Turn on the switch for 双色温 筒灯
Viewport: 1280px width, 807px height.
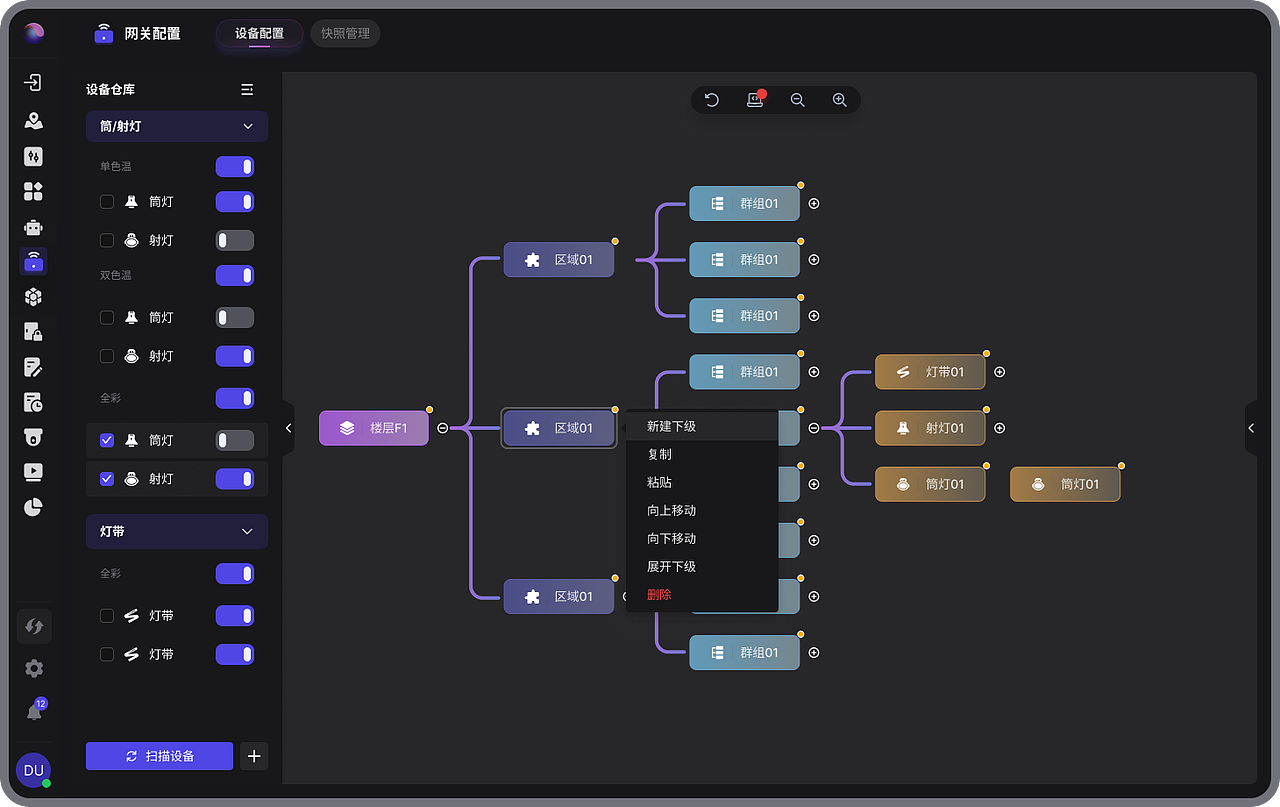tap(235, 318)
